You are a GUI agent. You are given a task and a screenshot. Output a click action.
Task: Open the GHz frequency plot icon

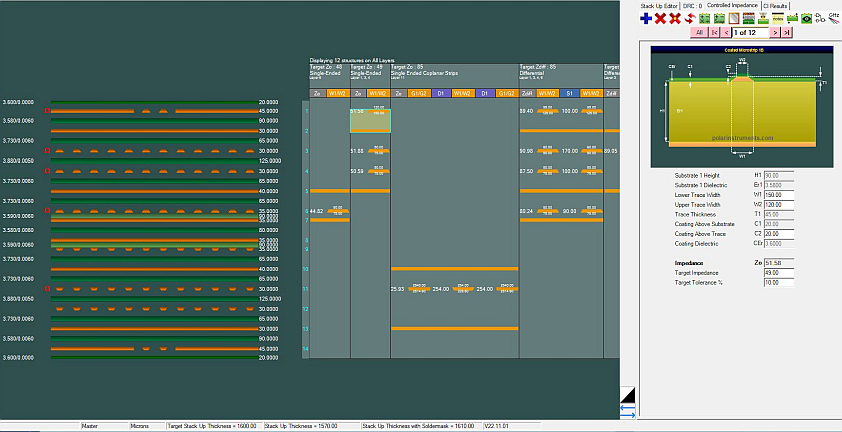click(834, 19)
